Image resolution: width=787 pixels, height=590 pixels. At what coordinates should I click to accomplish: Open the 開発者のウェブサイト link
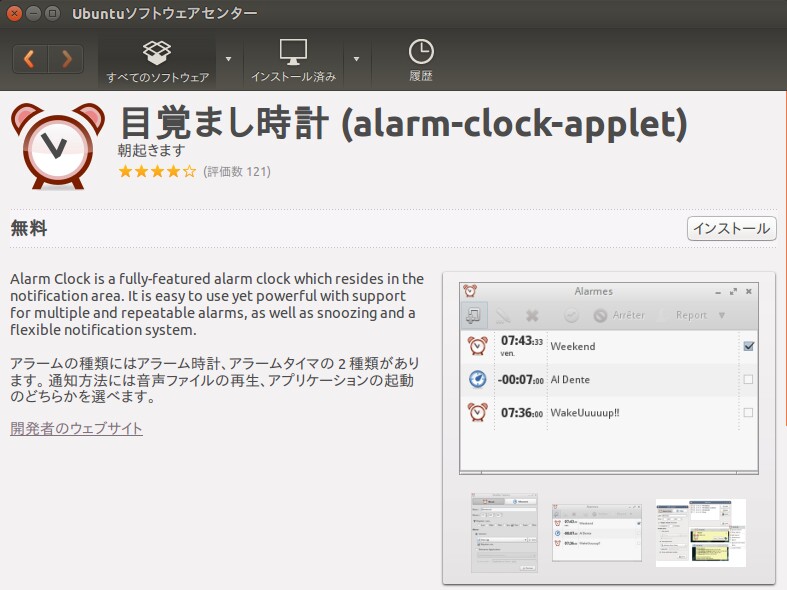(x=76, y=428)
